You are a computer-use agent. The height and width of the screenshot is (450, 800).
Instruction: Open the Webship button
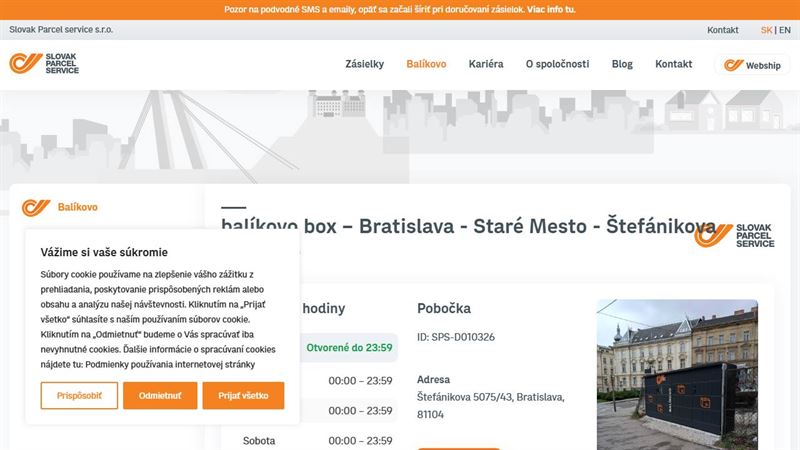752,65
